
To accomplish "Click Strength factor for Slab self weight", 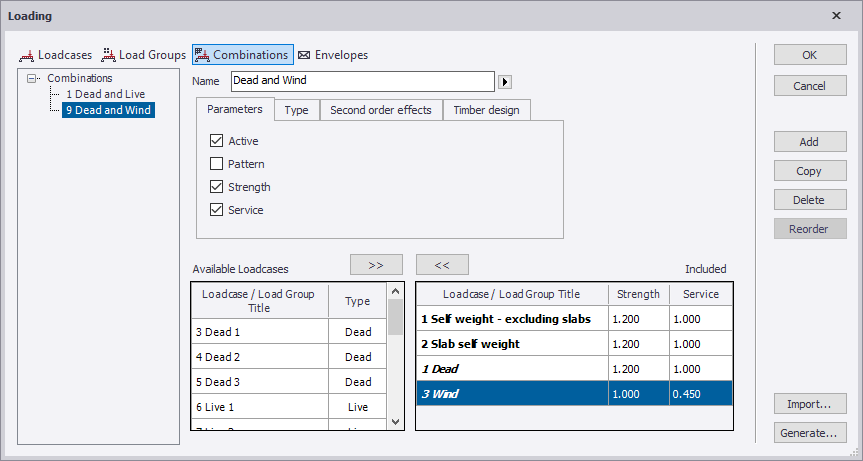I will (639, 344).
